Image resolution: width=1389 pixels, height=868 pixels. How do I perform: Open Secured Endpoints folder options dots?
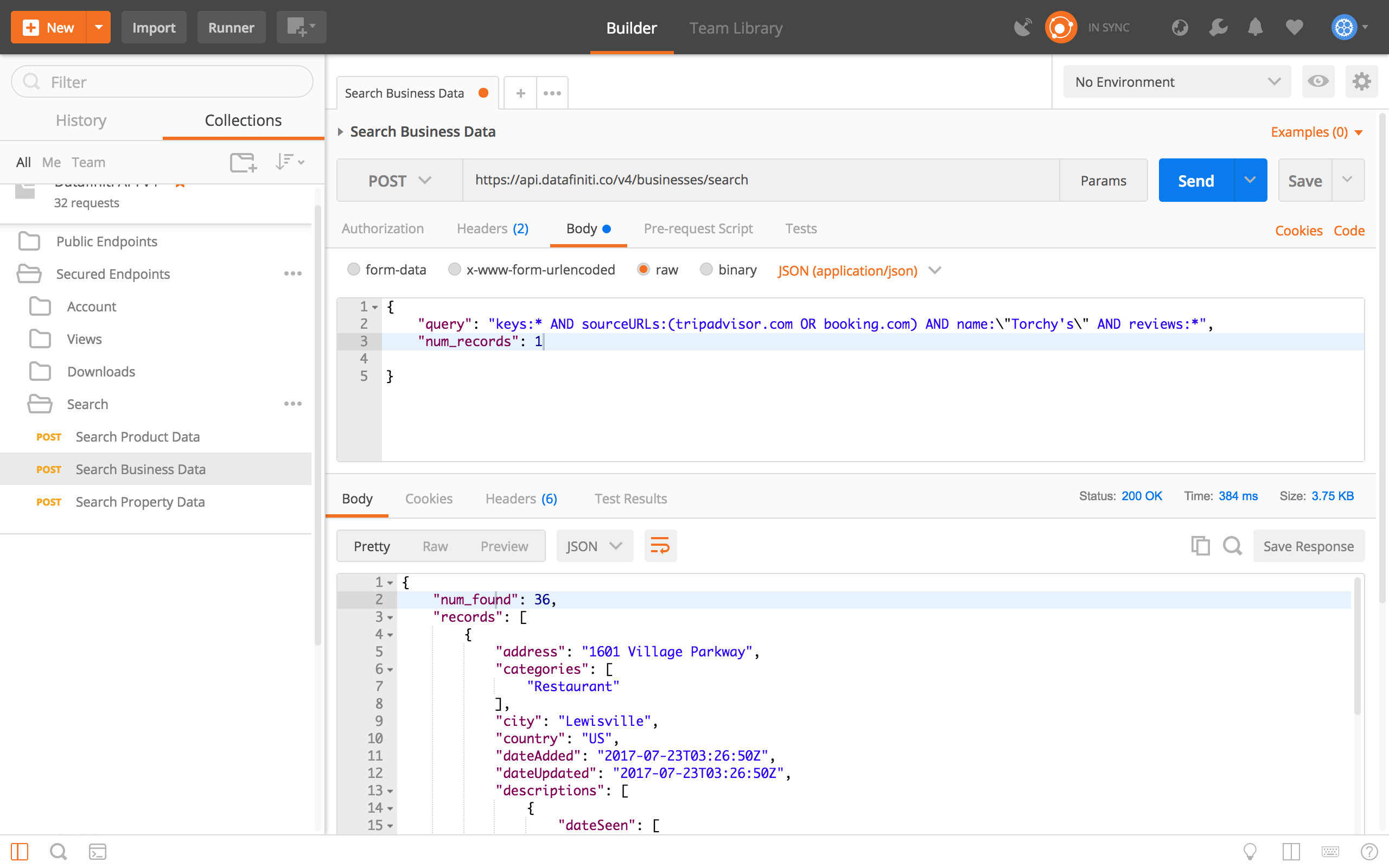pos(293,274)
